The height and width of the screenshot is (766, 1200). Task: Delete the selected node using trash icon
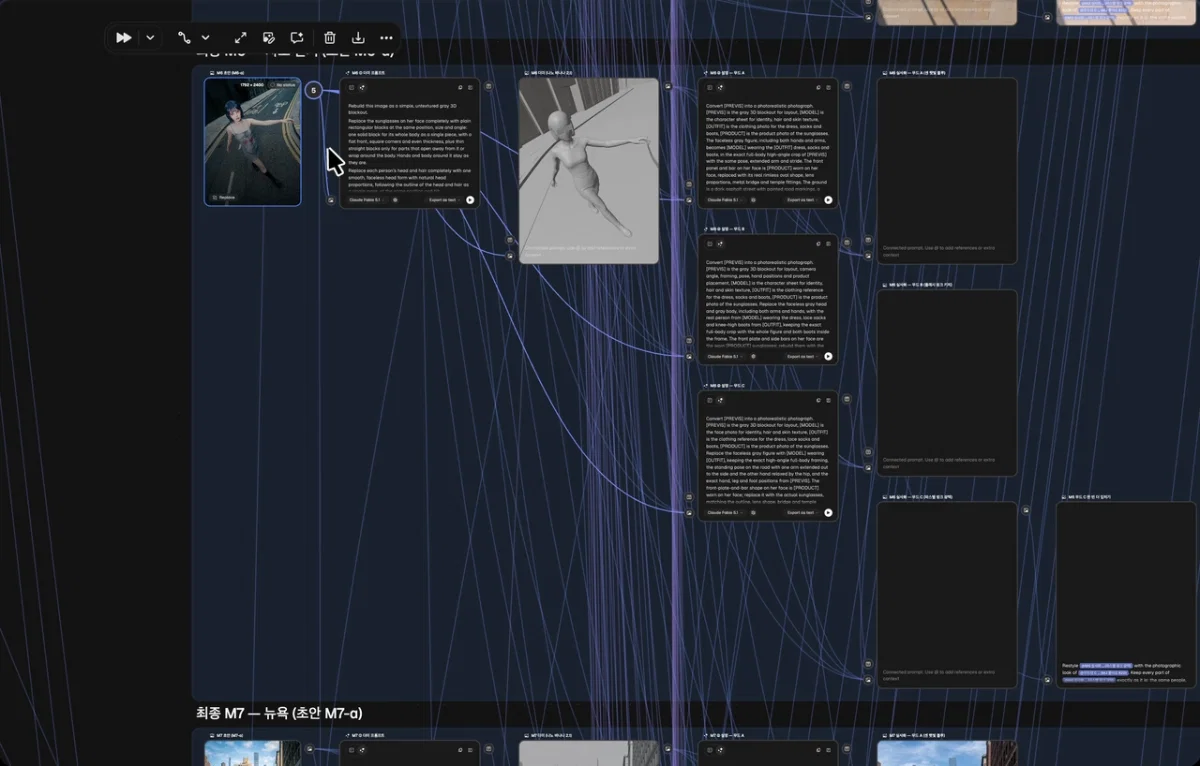coord(330,38)
